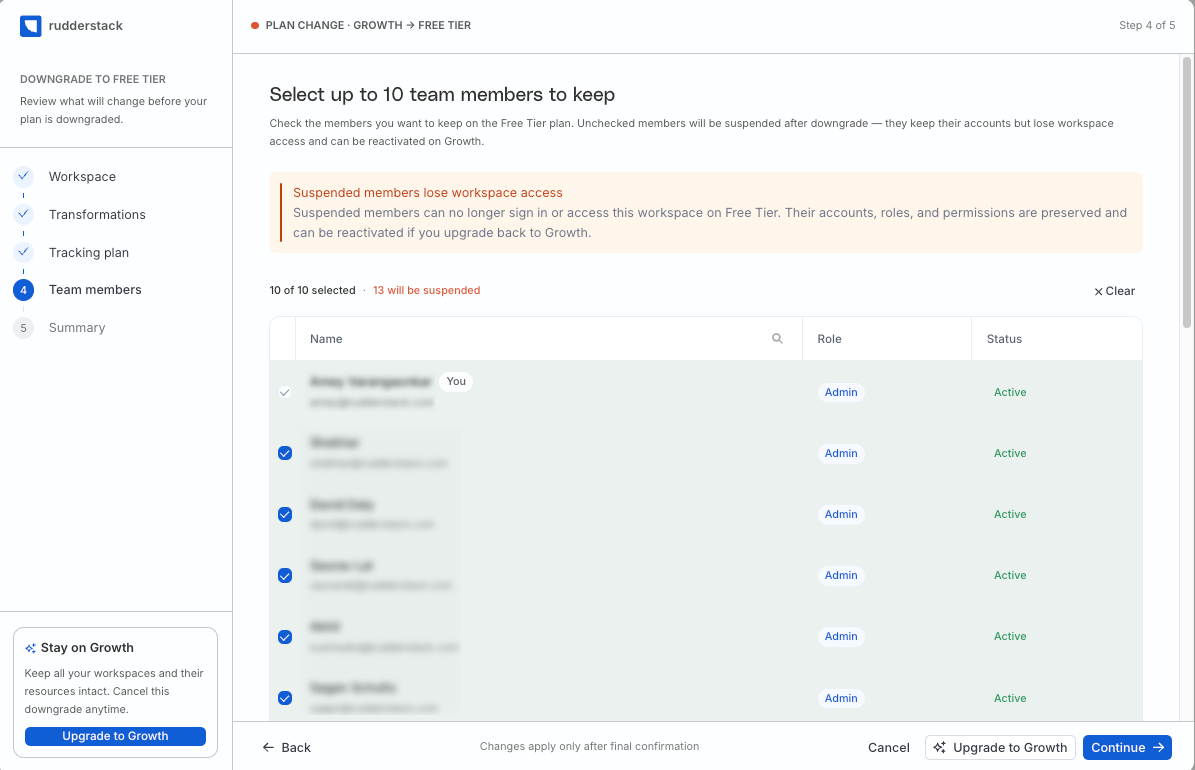
Task: Click 'Changes apply only after final confirmation'
Action: tap(589, 747)
